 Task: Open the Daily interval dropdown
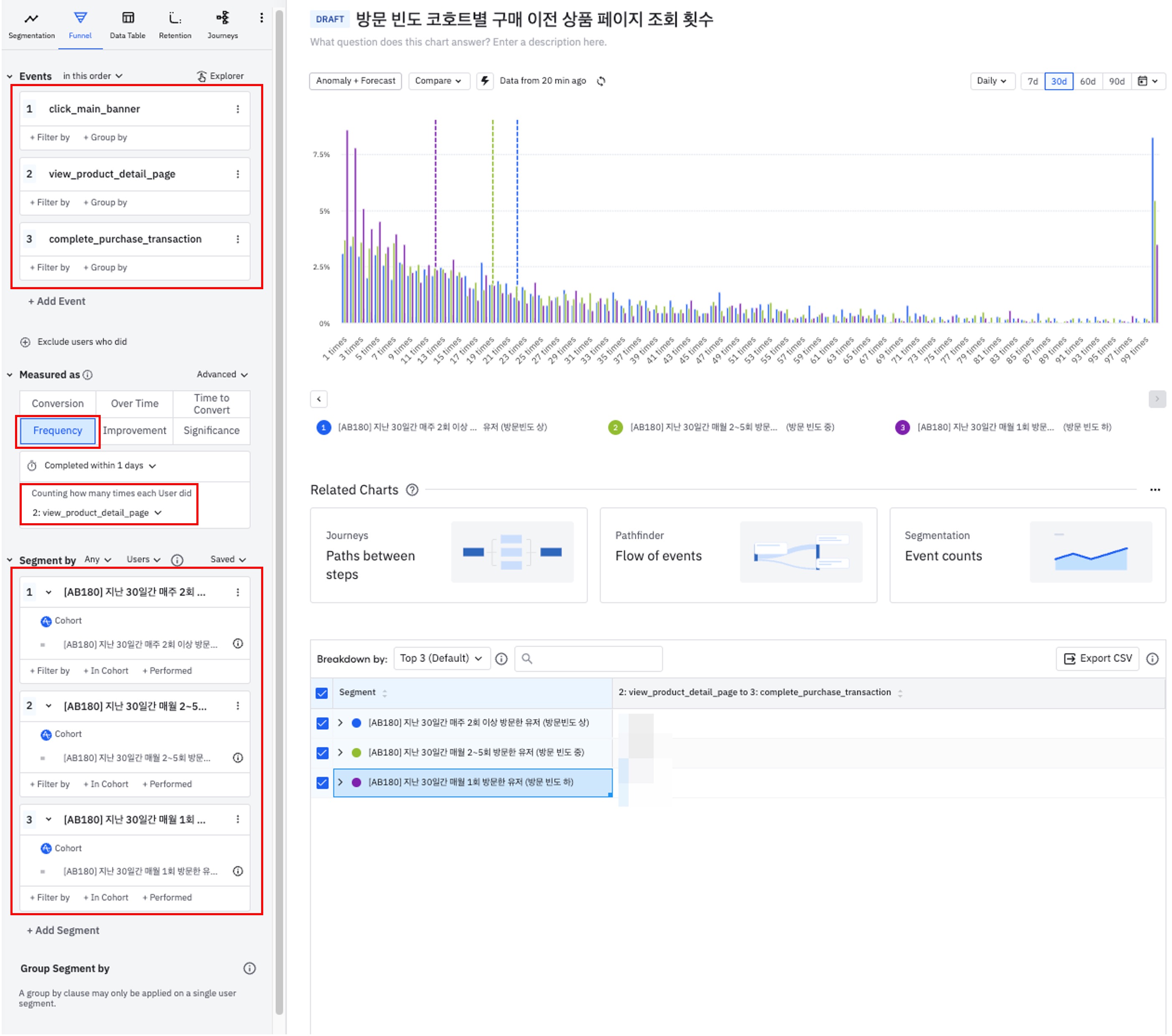pyautogui.click(x=991, y=81)
